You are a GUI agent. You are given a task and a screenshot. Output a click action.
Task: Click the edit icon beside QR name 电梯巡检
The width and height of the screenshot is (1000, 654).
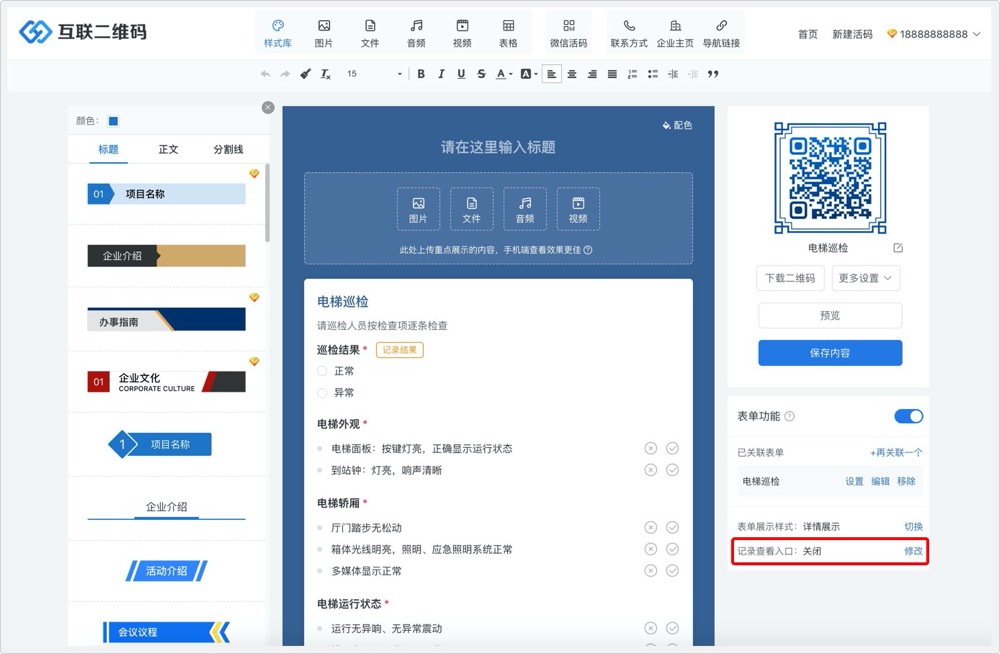coord(898,248)
